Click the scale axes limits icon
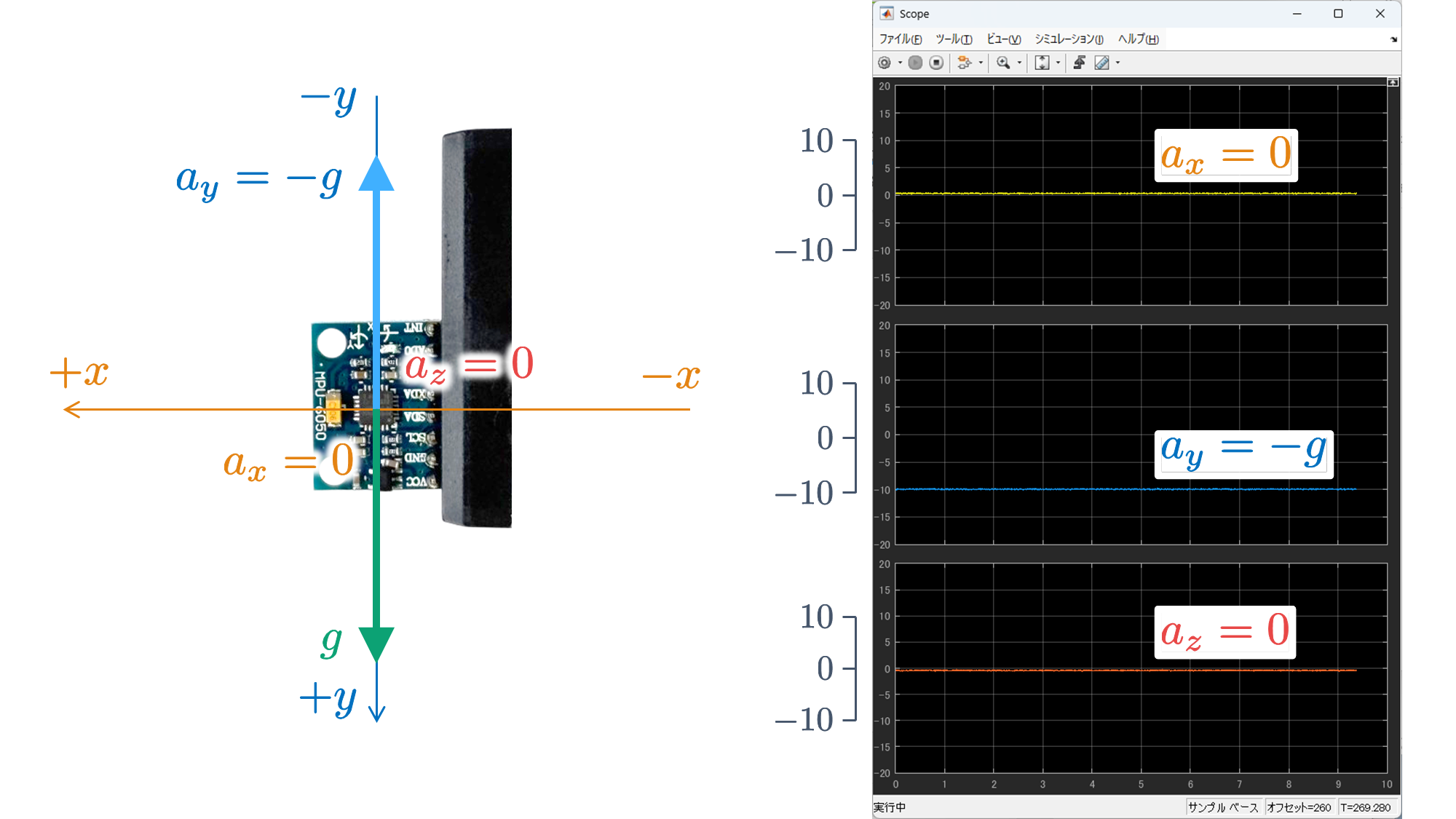Image resolution: width=1456 pixels, height=819 pixels. coord(1042,63)
